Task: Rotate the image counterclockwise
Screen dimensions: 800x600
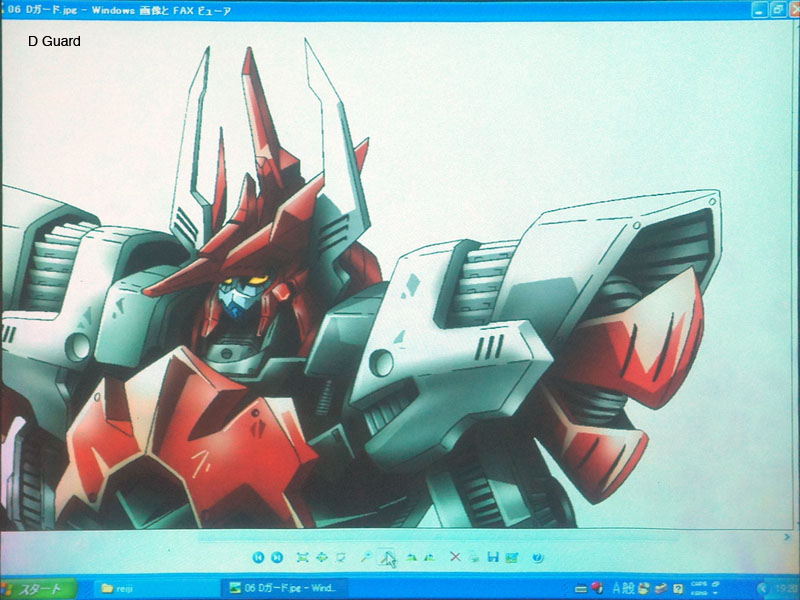Action: point(429,557)
